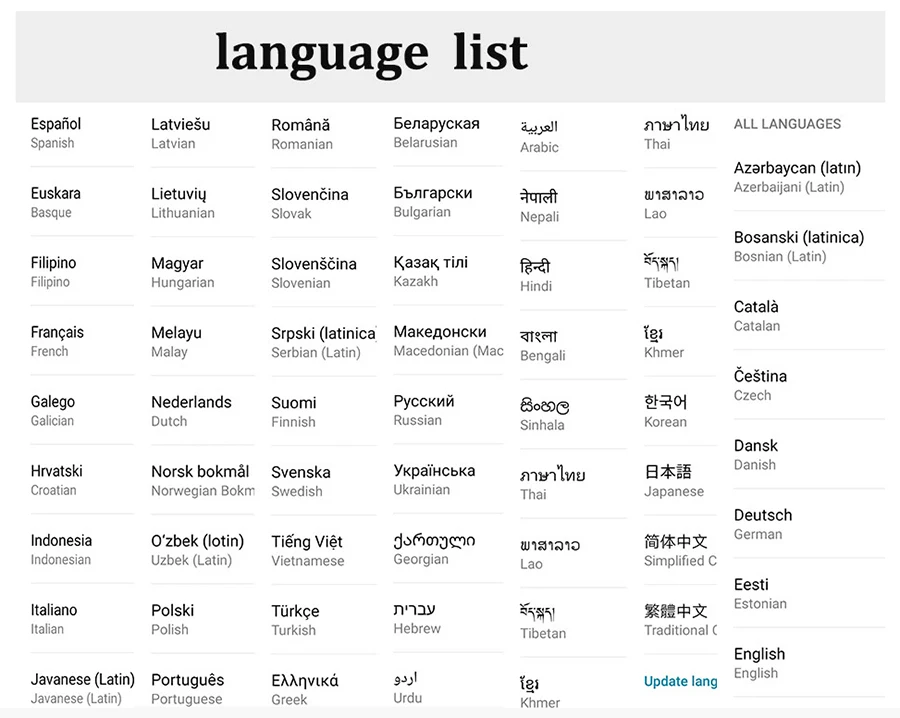The image size is (900, 718).
Task: Pick Javanese (Latin) entry
Action: click(x=82, y=689)
